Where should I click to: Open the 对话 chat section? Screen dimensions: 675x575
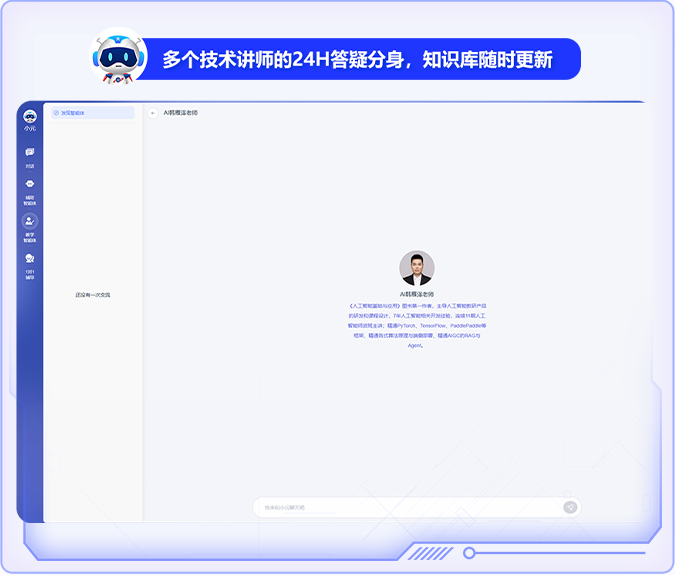(30, 152)
